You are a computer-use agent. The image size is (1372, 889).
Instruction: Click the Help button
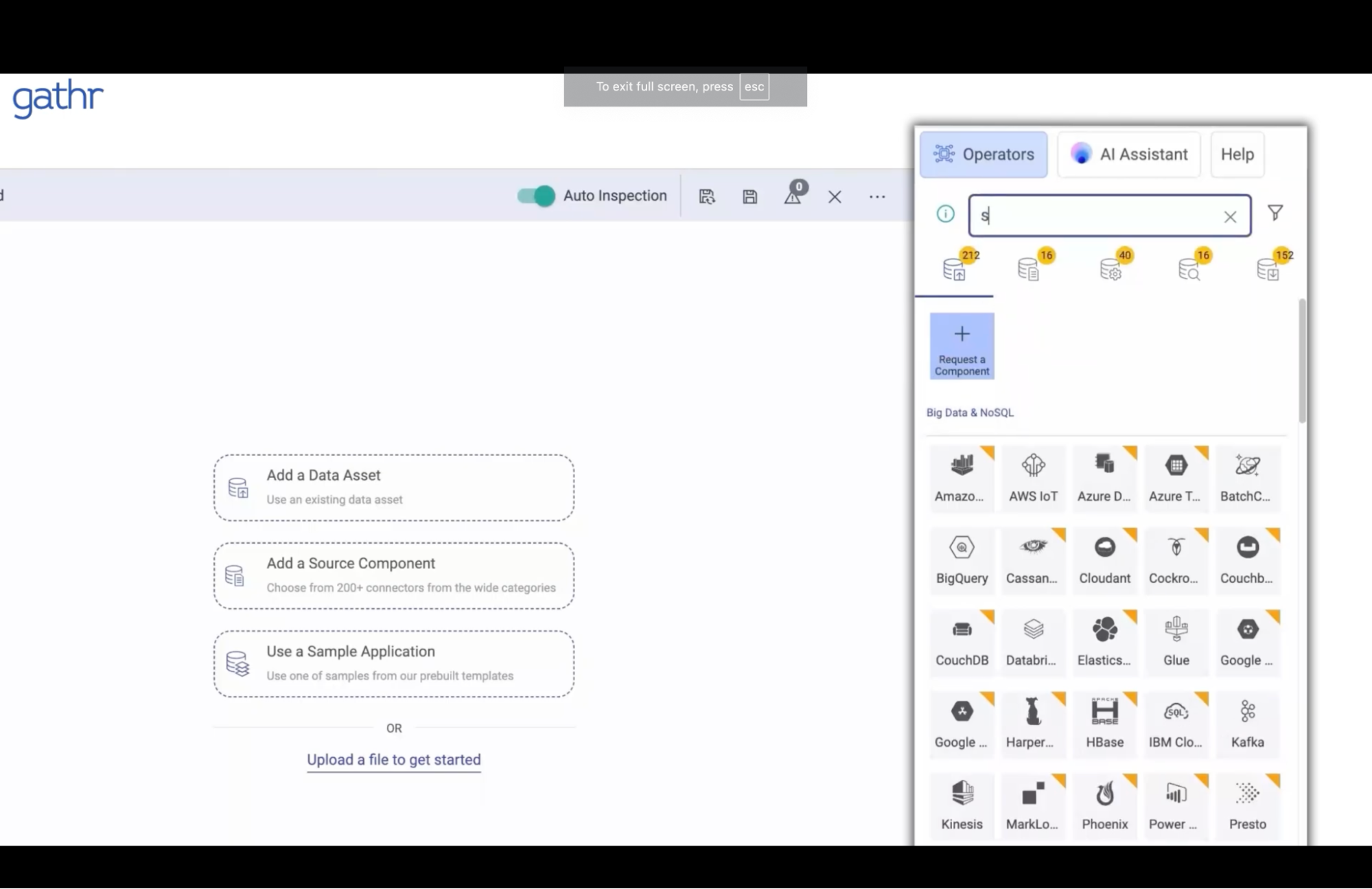tap(1237, 154)
